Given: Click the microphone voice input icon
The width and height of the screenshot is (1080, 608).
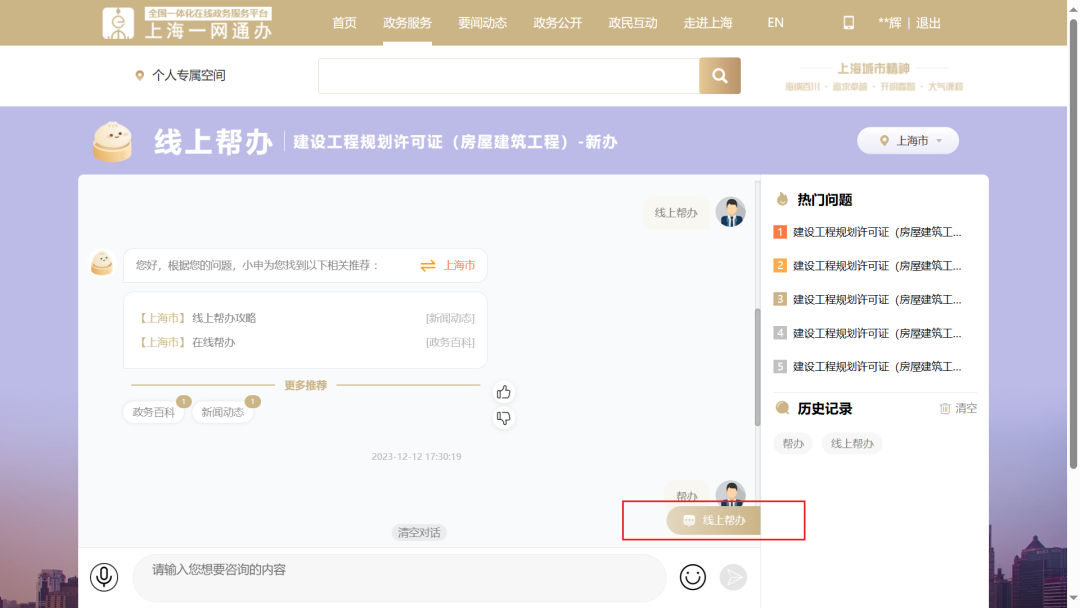Looking at the screenshot, I should (104, 577).
